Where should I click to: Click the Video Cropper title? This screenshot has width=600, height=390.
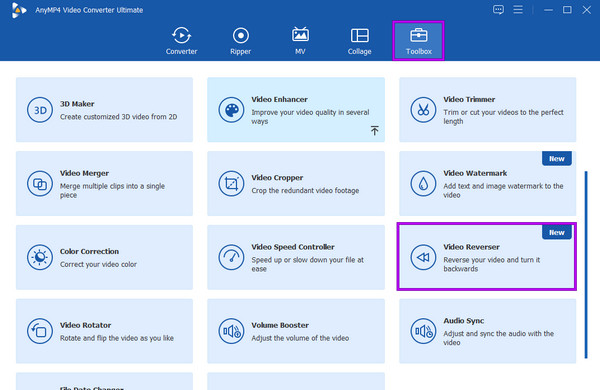coord(277,178)
